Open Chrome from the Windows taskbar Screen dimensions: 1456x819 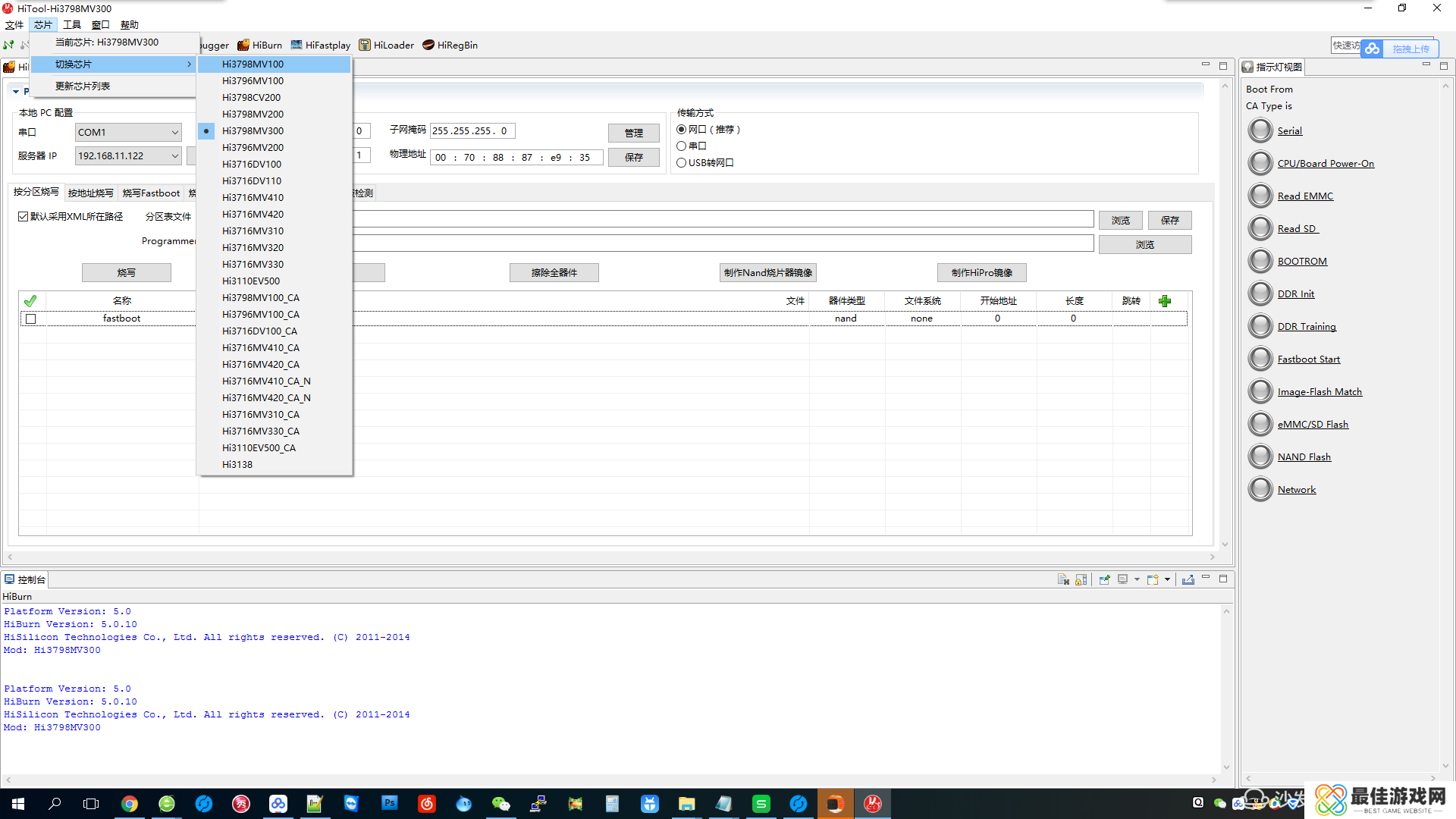click(130, 804)
